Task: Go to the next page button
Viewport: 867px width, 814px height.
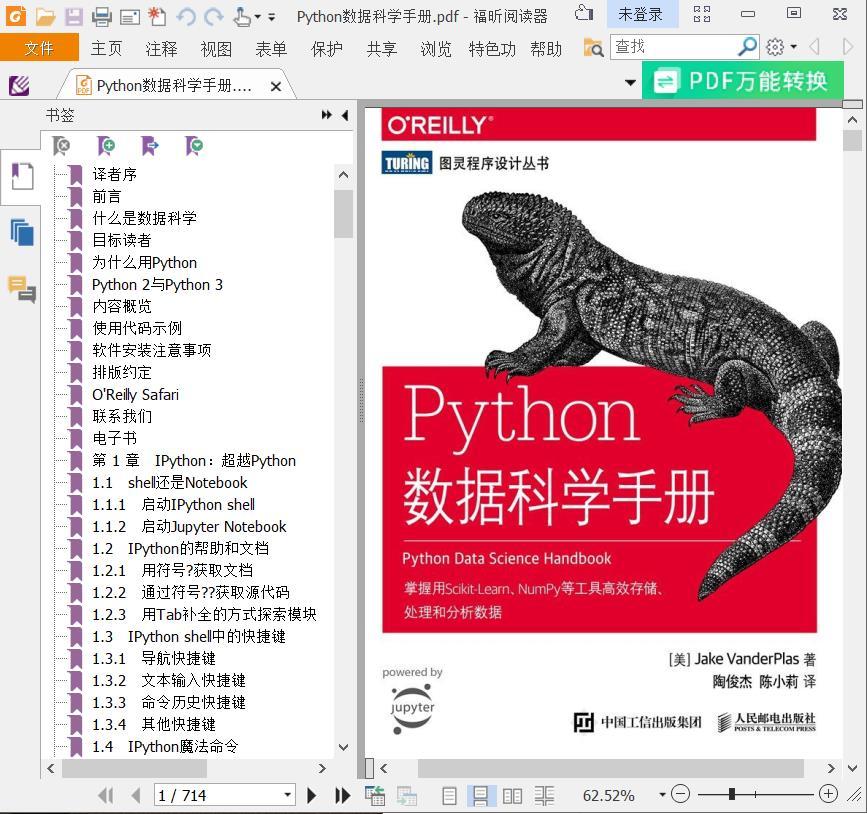Action: [x=311, y=795]
